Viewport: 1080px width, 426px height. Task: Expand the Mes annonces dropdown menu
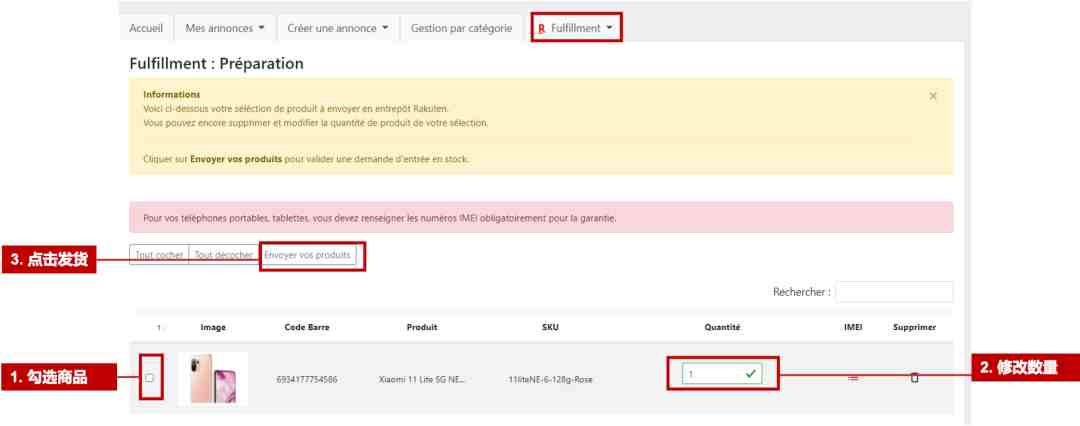point(225,28)
